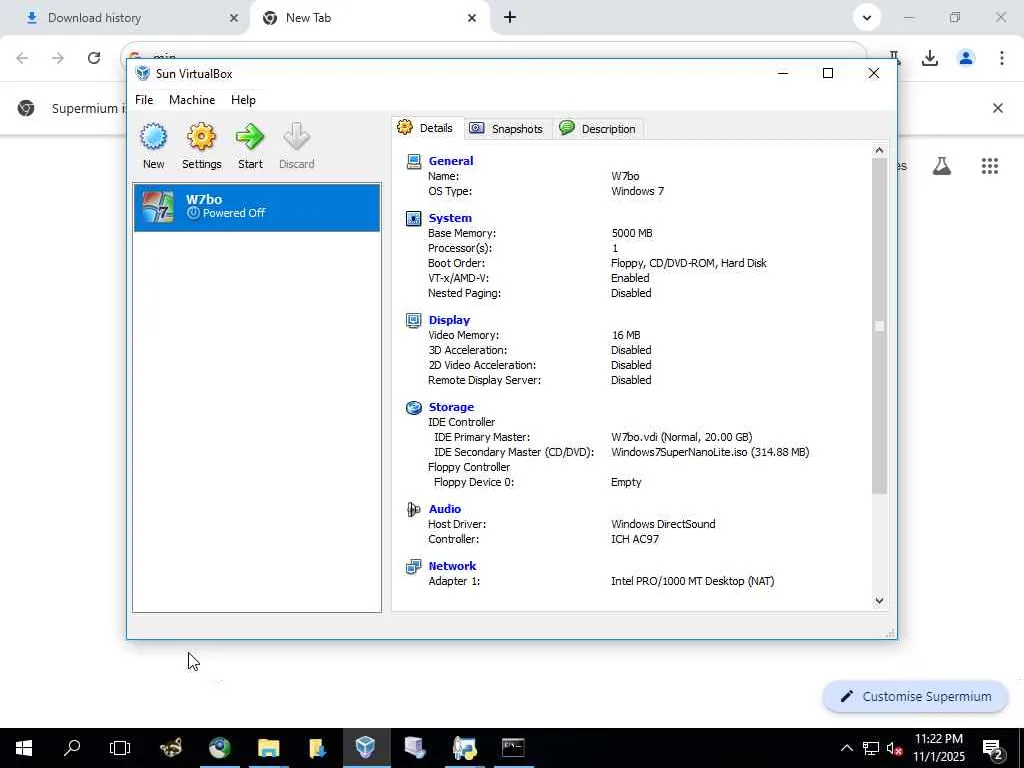Click the Audio section speaker icon
The image size is (1024, 768).
(x=413, y=509)
